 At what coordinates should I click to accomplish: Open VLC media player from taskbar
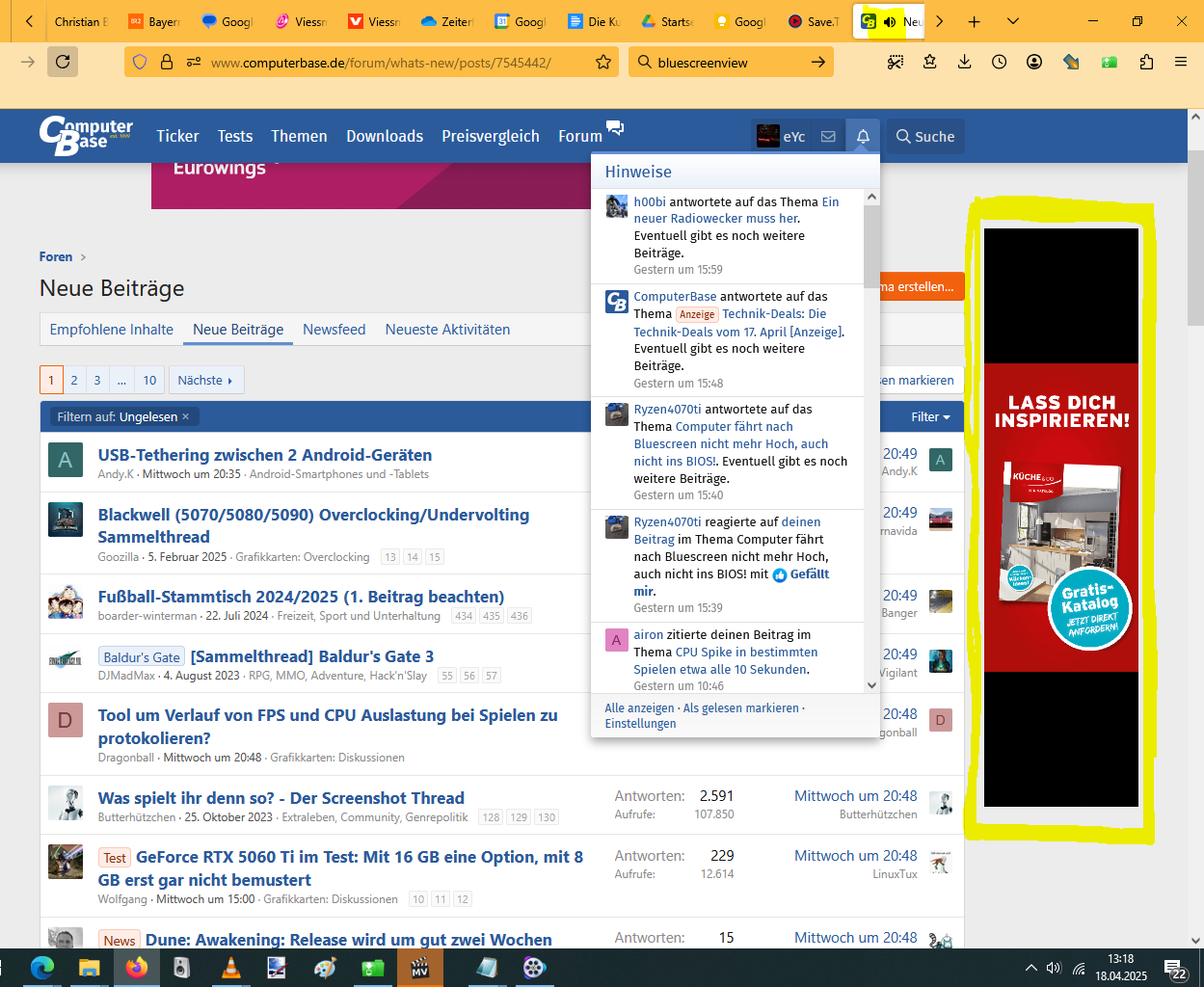point(231,968)
